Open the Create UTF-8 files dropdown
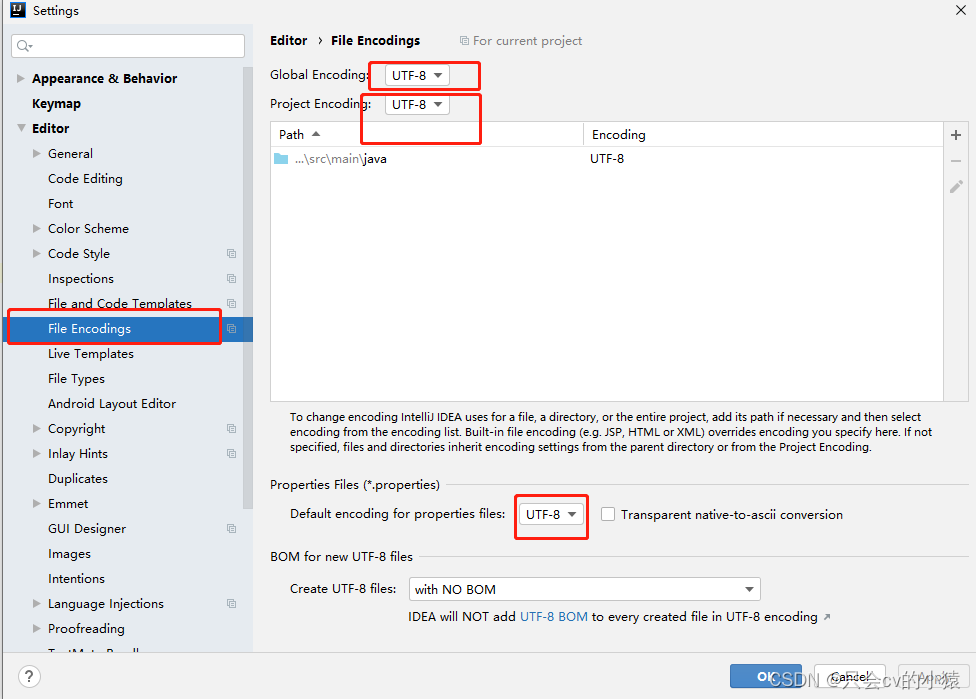976x699 pixels. tap(584, 589)
